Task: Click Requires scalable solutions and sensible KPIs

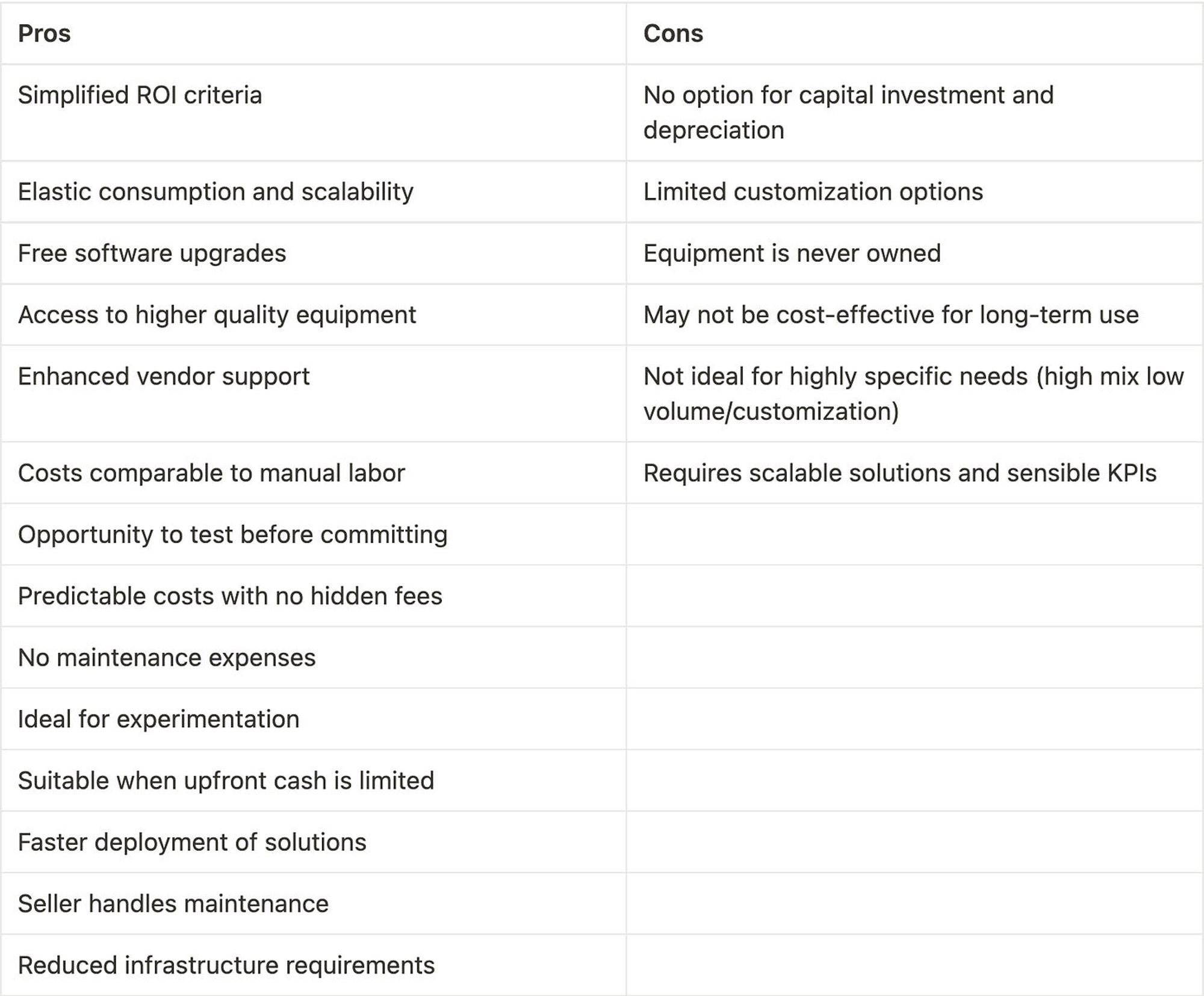Action: [900, 473]
